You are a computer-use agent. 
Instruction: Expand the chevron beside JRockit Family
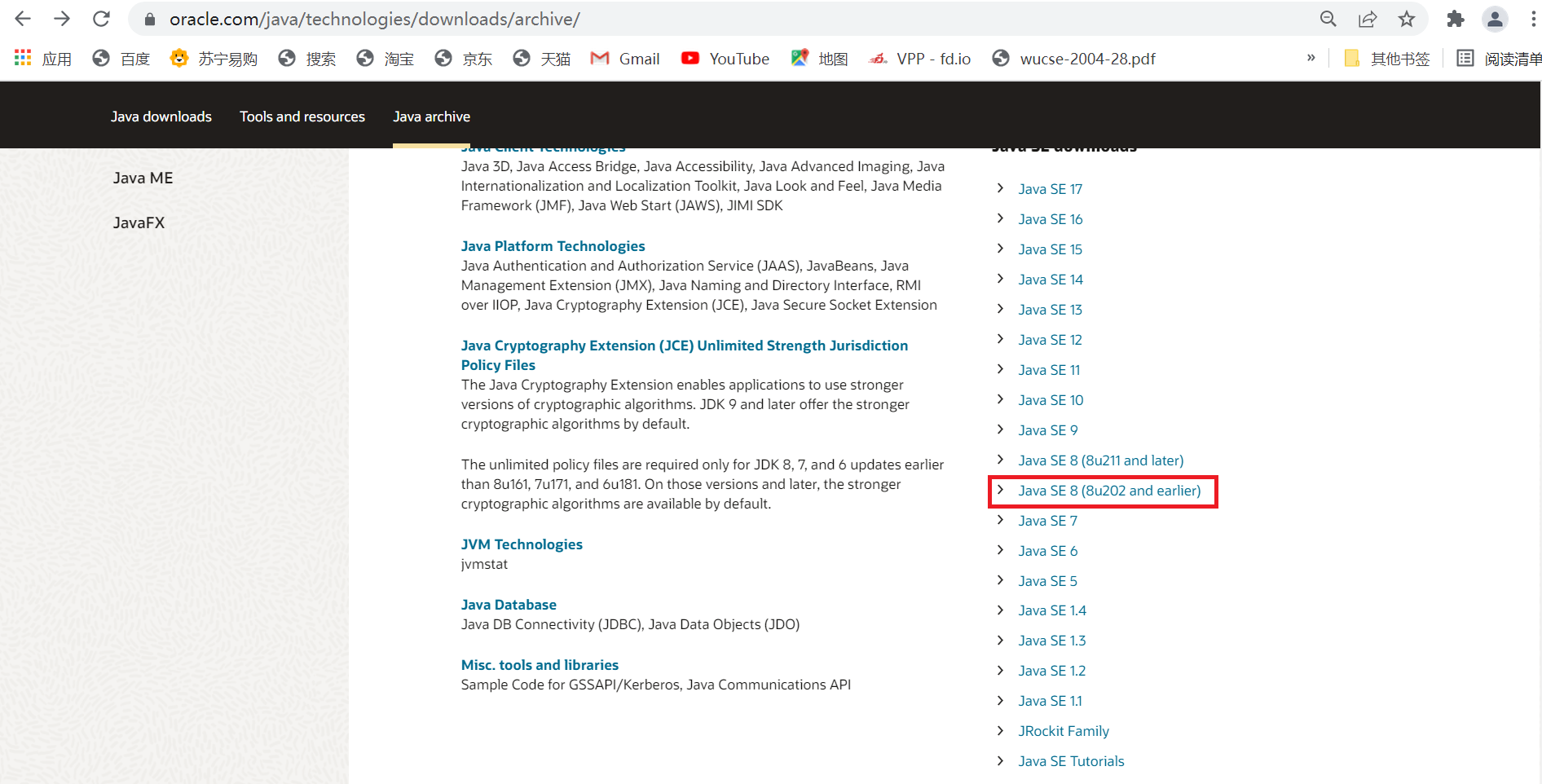1000,730
